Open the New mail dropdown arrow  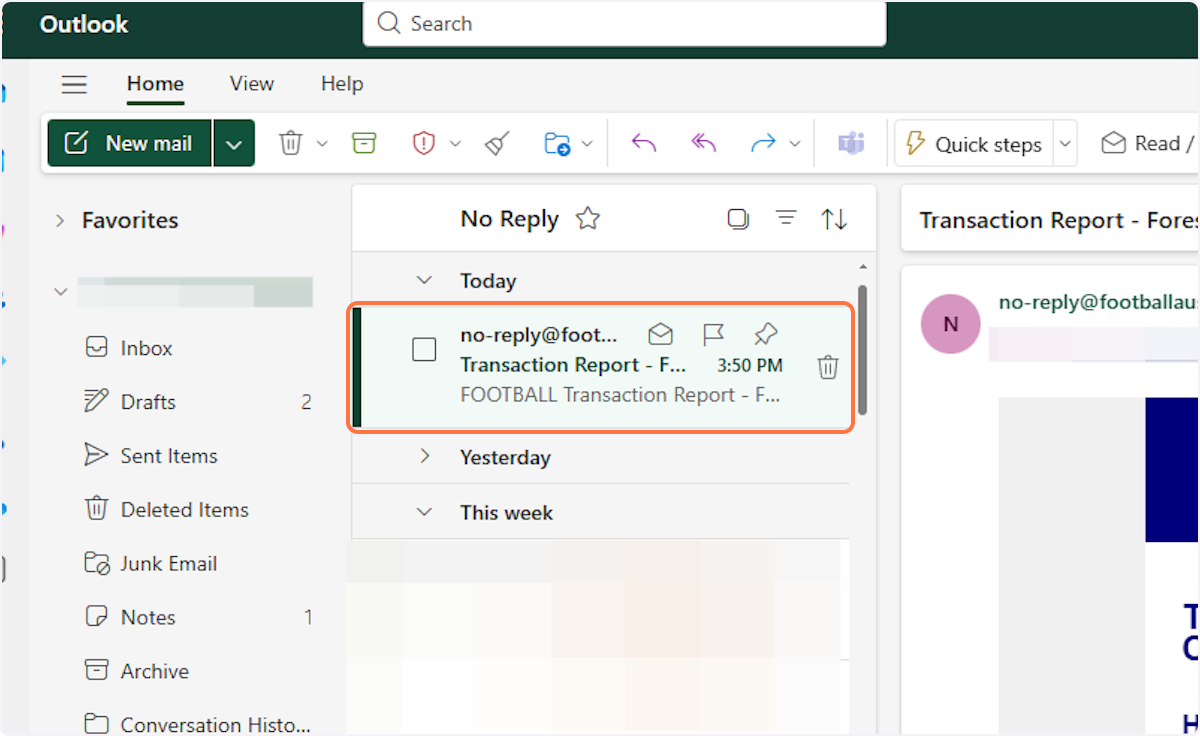[233, 144]
